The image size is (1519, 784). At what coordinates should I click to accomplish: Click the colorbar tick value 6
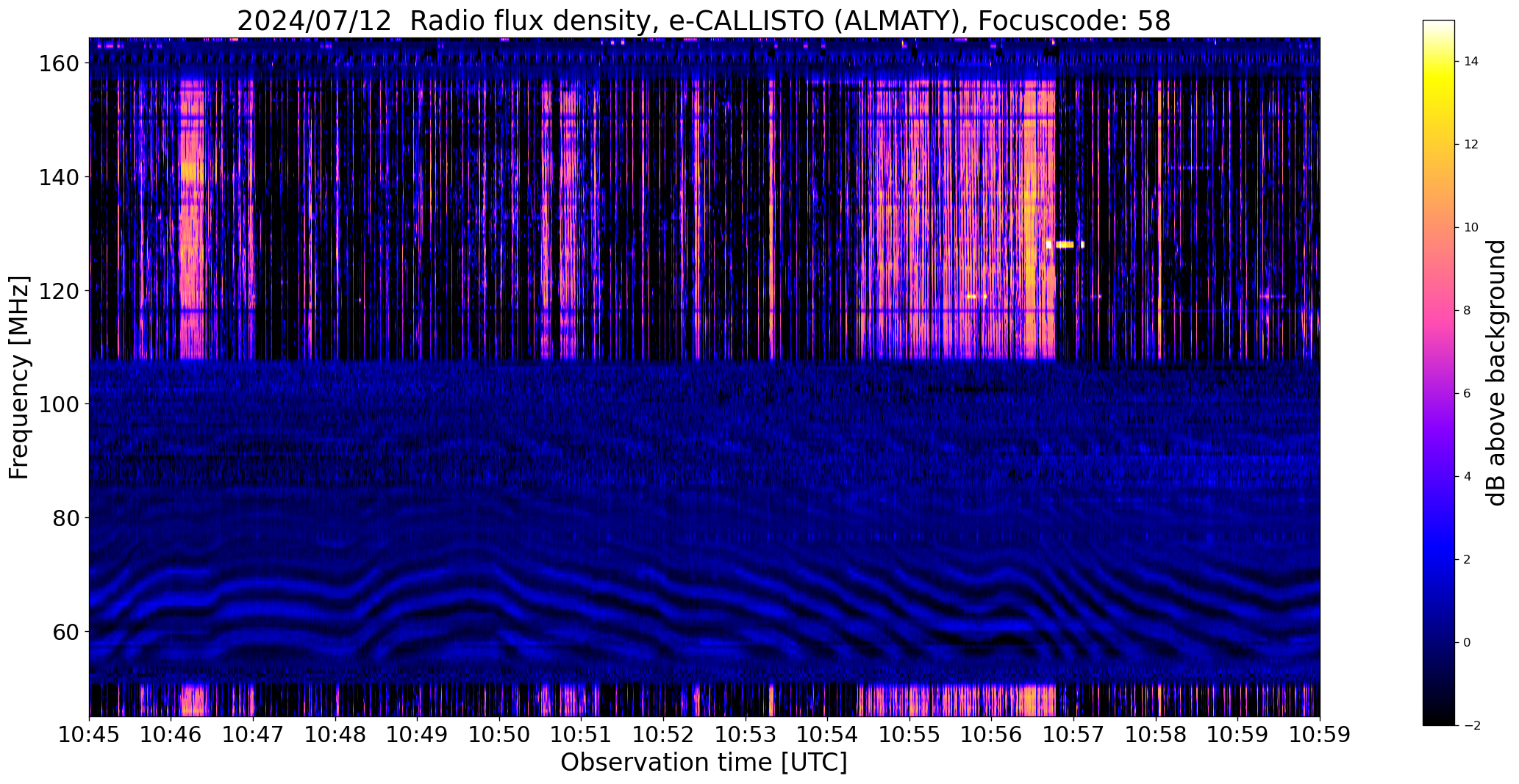(1467, 394)
